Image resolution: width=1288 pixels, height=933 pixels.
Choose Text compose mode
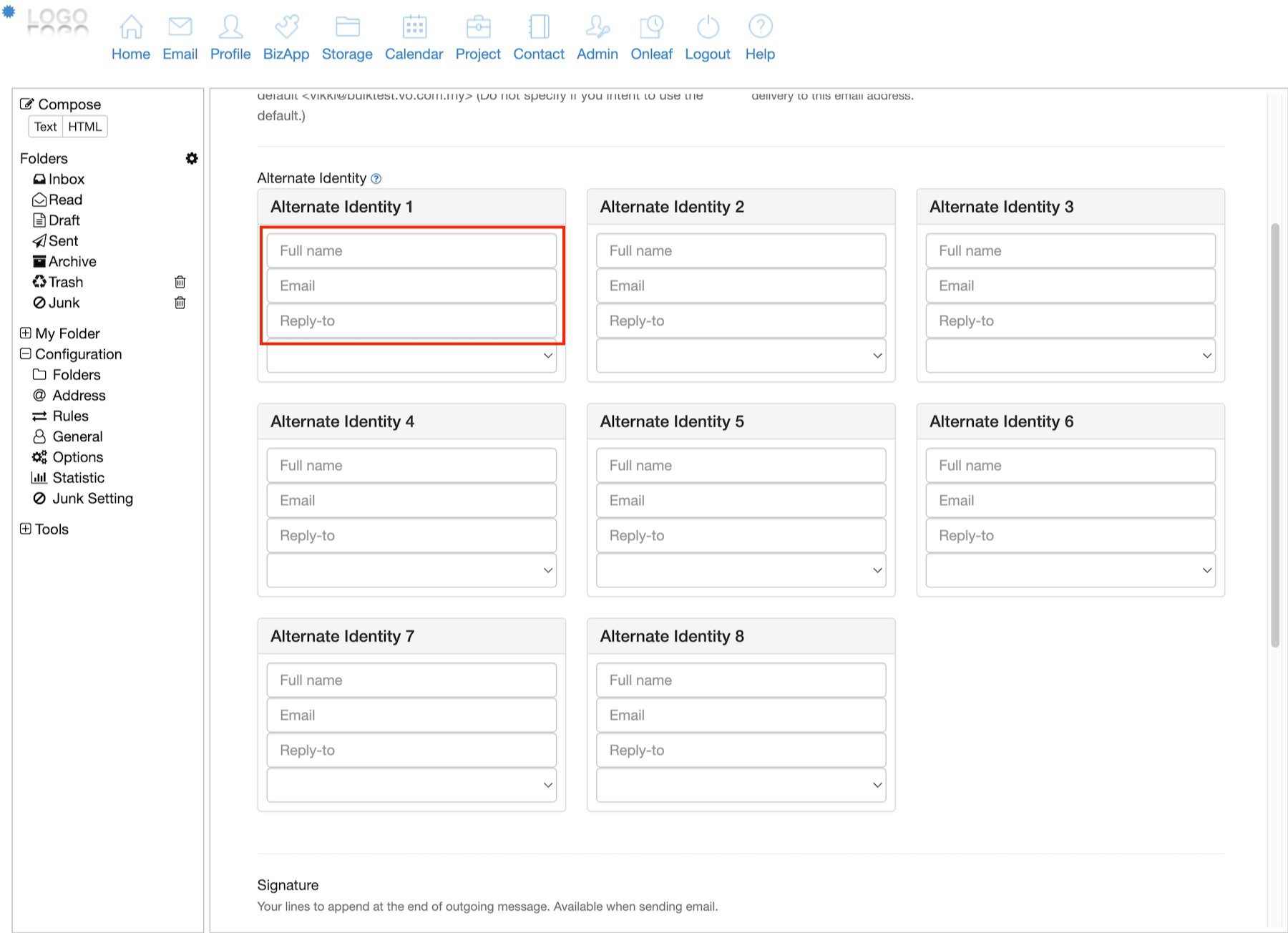[x=45, y=127]
